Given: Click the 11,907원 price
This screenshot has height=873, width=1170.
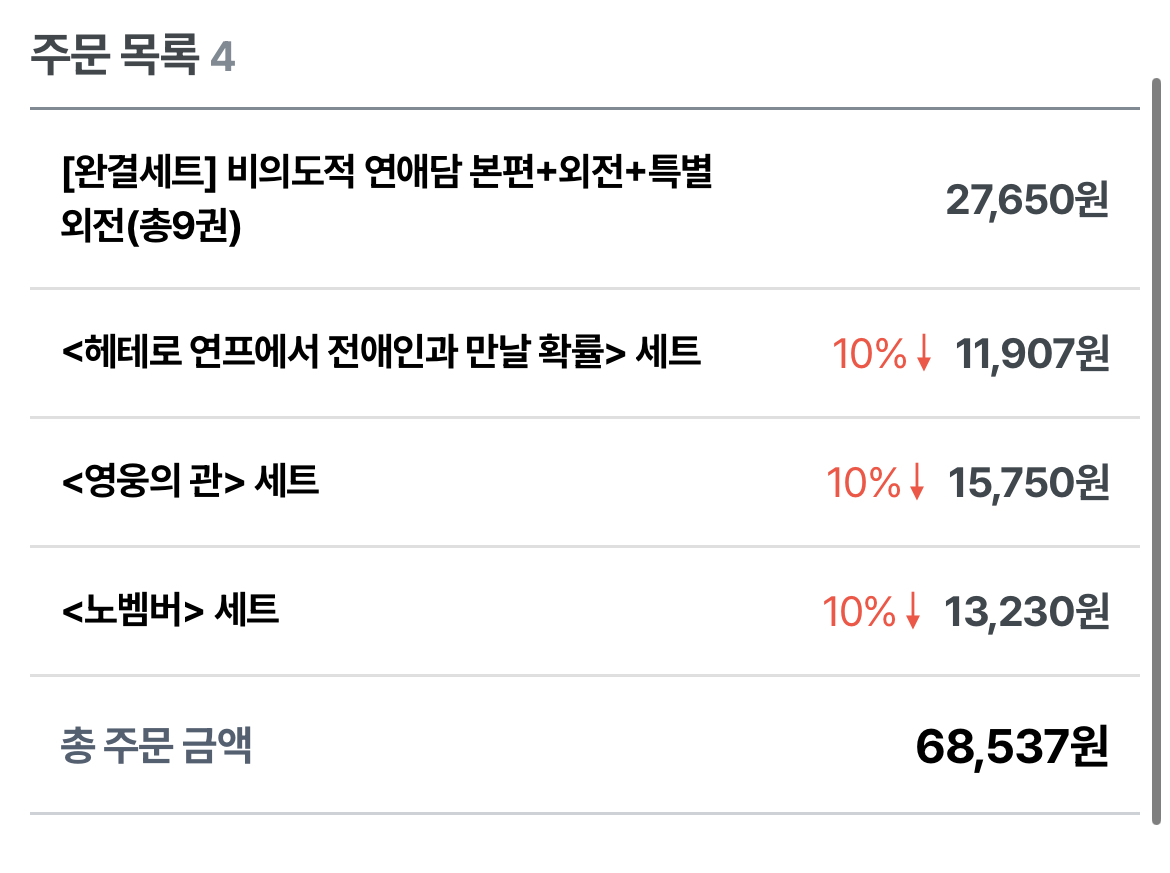Looking at the screenshot, I should [x=1033, y=354].
